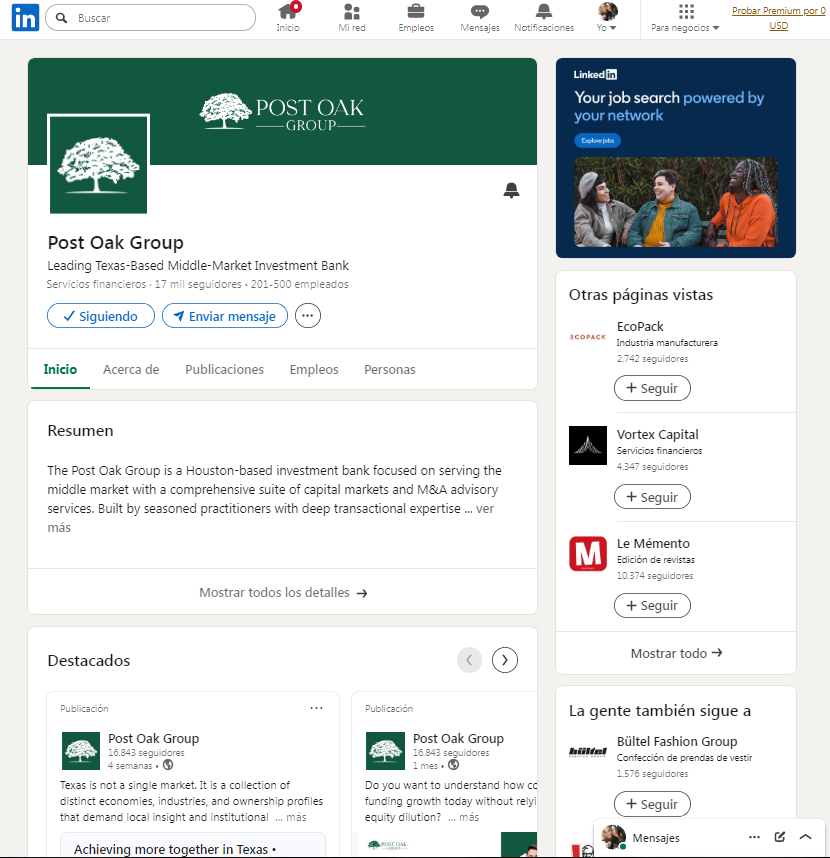The width and height of the screenshot is (830, 858).
Task: Open the LinkedIn home logo
Action: [x=25, y=18]
